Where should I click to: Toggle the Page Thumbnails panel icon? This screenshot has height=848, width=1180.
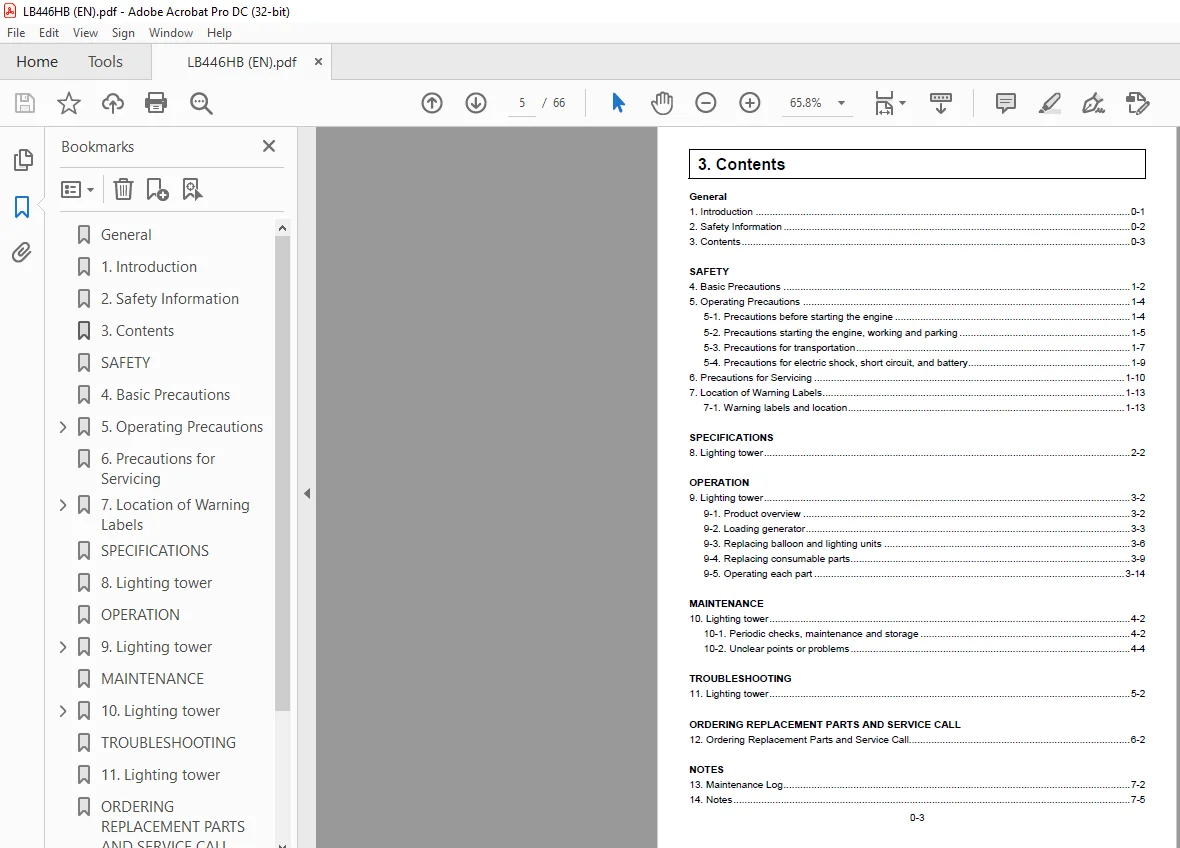[x=23, y=160]
